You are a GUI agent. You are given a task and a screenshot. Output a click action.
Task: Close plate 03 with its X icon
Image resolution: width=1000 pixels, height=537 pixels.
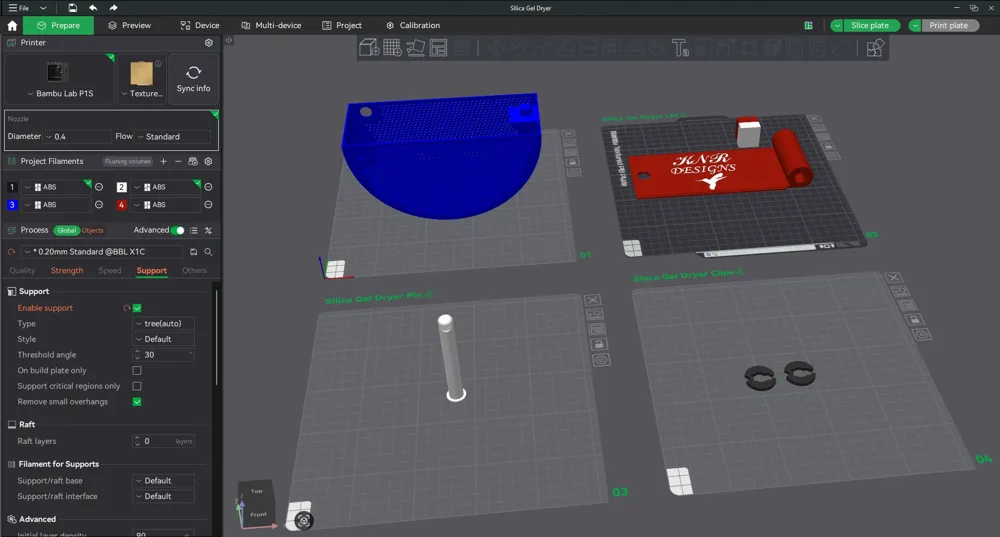coord(592,300)
